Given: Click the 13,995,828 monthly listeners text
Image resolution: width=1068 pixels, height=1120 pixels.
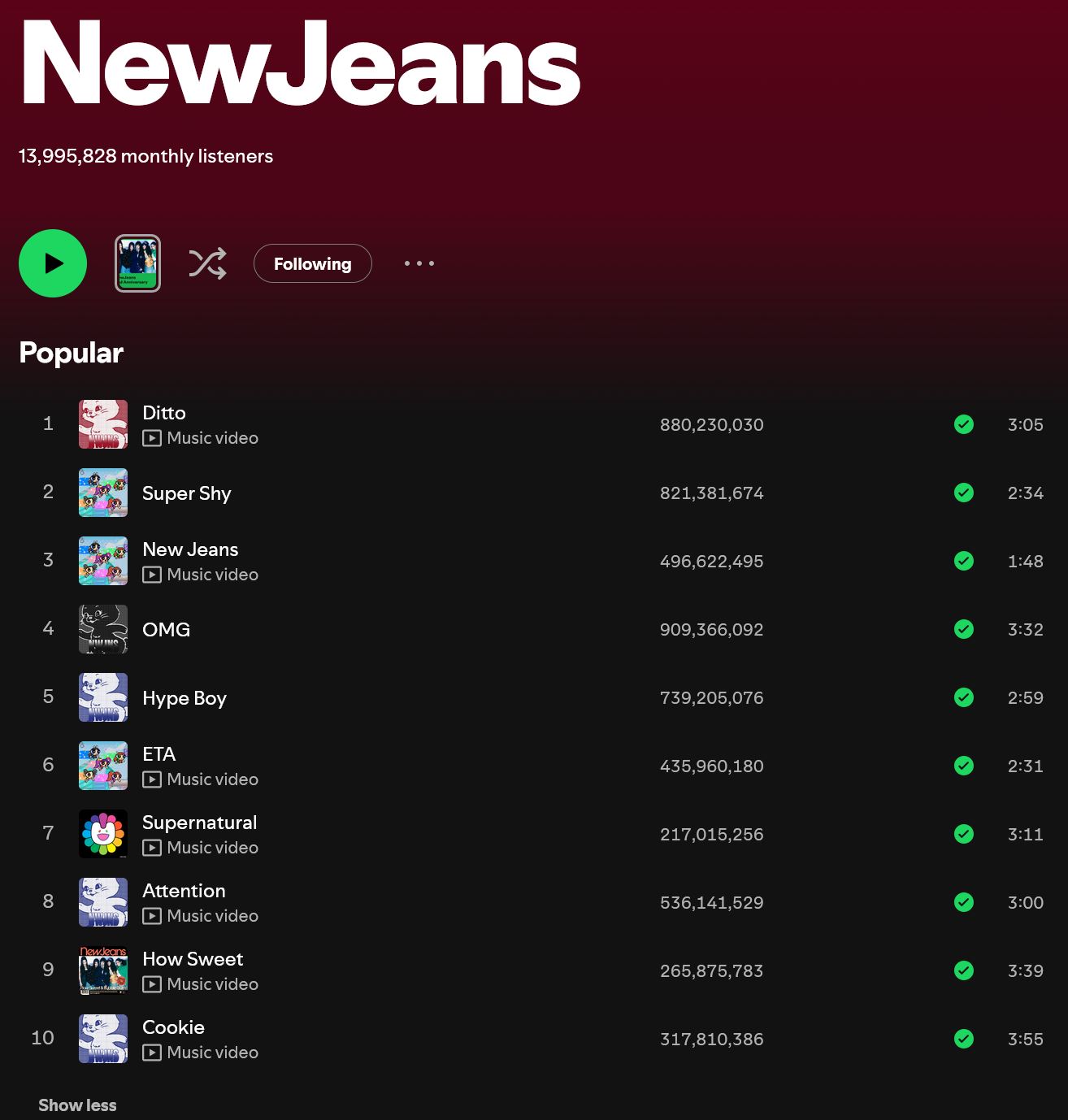Looking at the screenshot, I should 146,156.
